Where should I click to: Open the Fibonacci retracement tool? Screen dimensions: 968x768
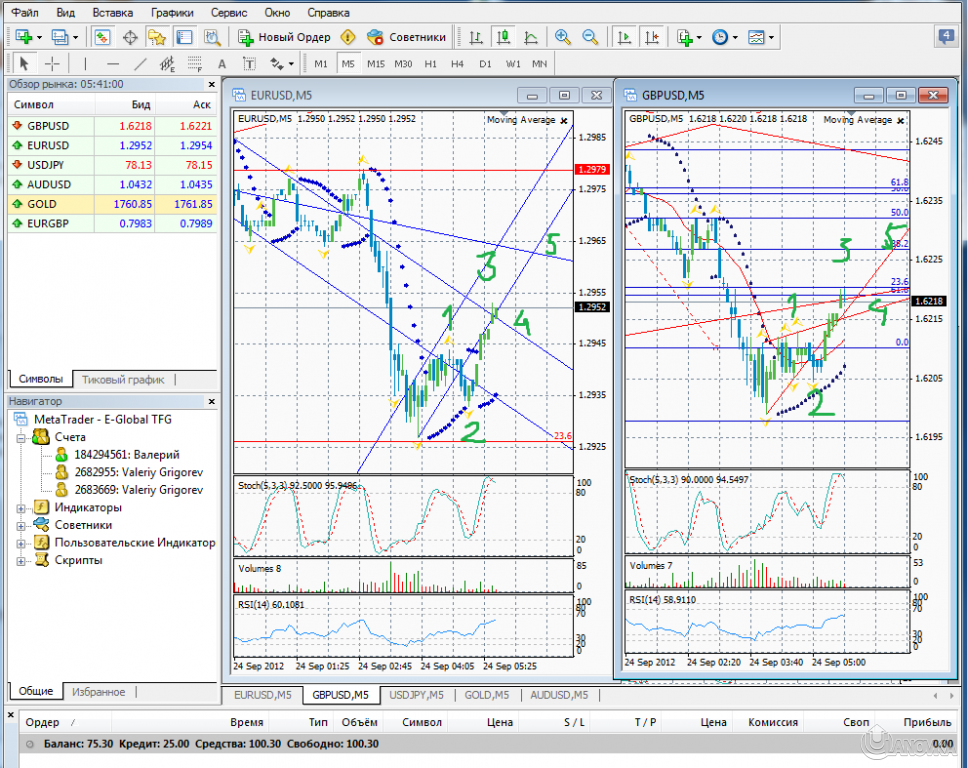[x=195, y=64]
